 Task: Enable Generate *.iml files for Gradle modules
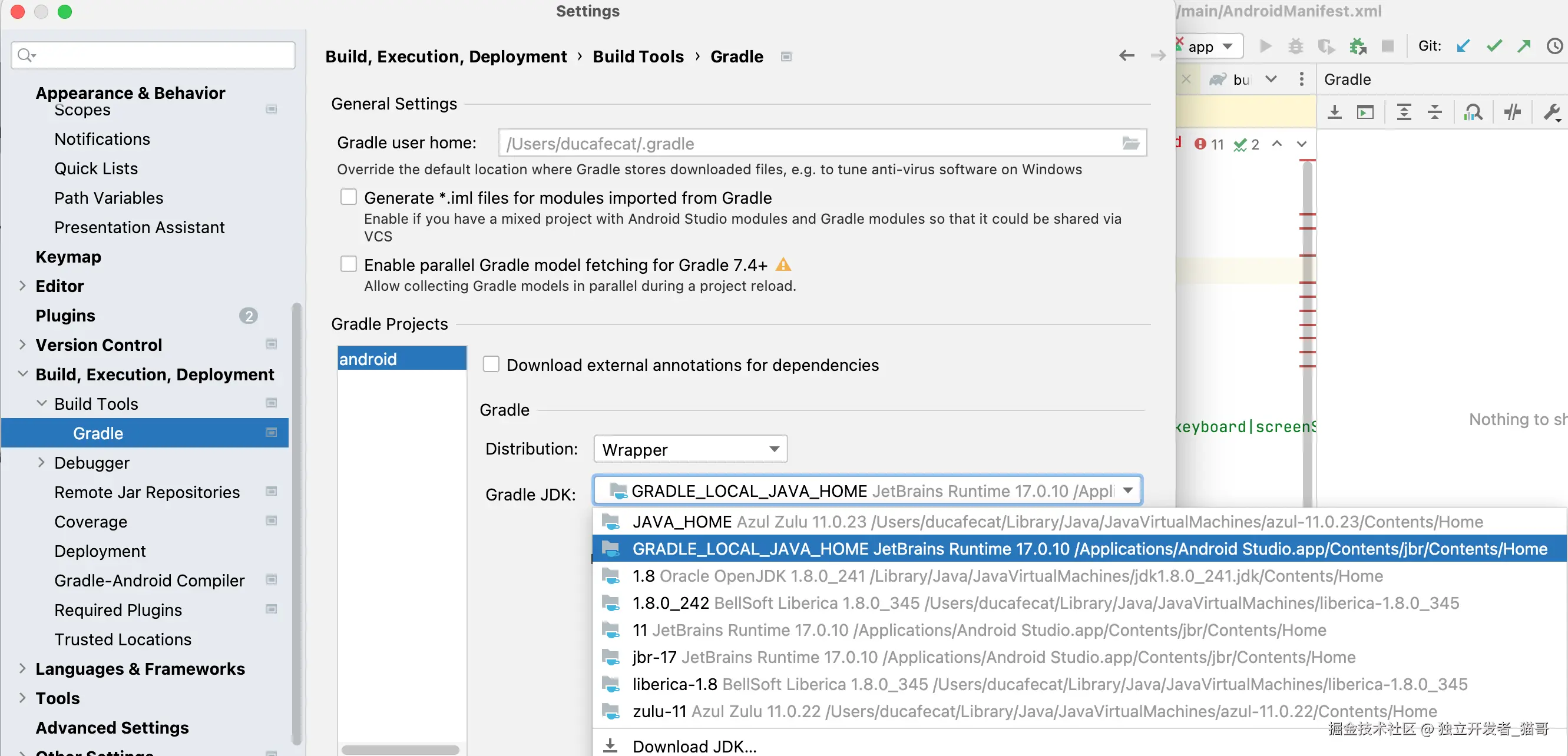[x=348, y=197]
